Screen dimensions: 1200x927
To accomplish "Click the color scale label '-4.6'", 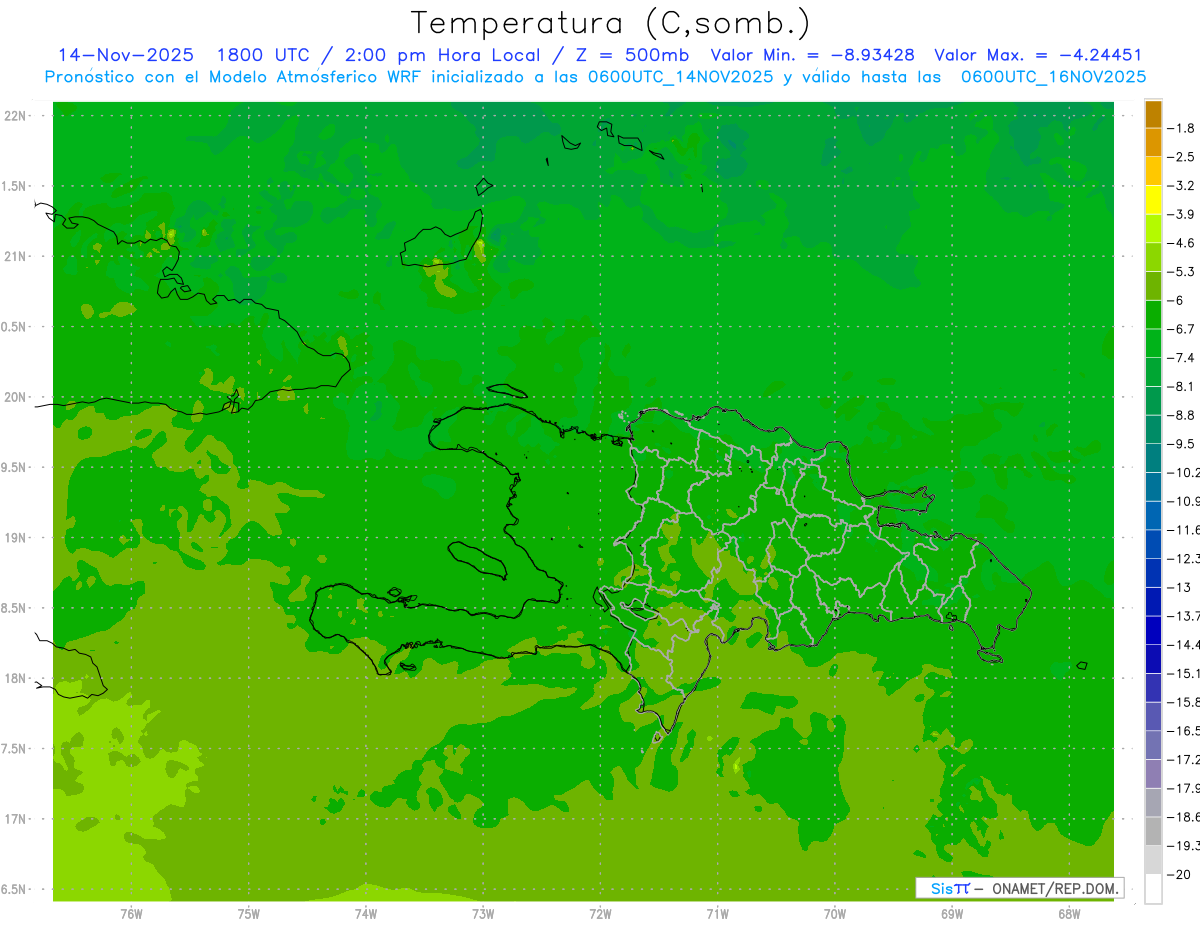I will [1183, 243].
